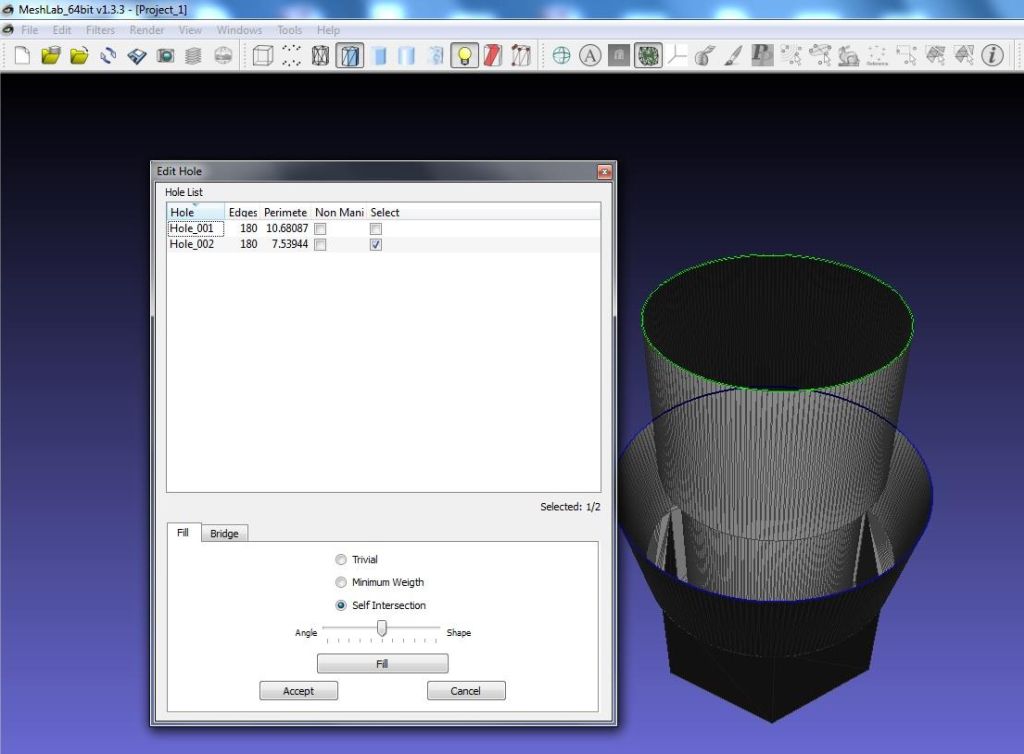
Task: Select the Minimum Weigth radio button
Action: [342, 582]
